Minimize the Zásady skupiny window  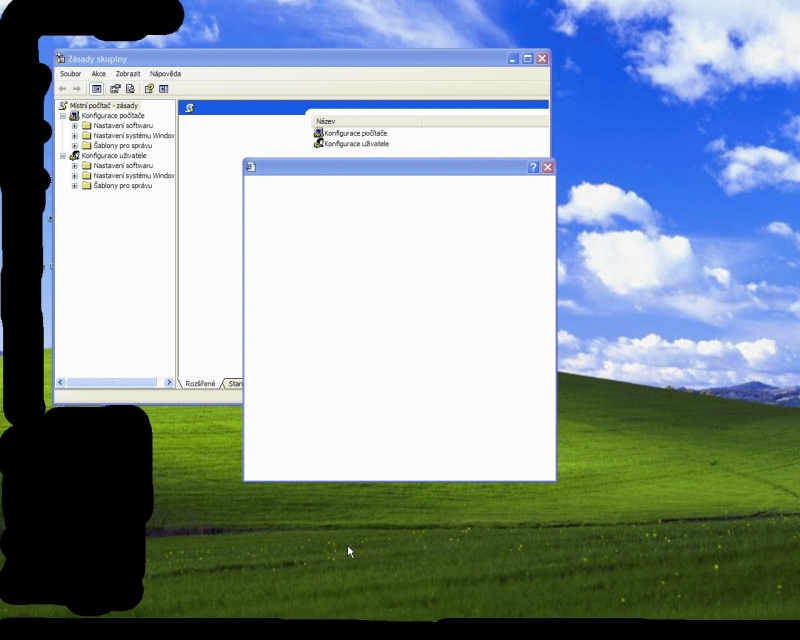(513, 59)
